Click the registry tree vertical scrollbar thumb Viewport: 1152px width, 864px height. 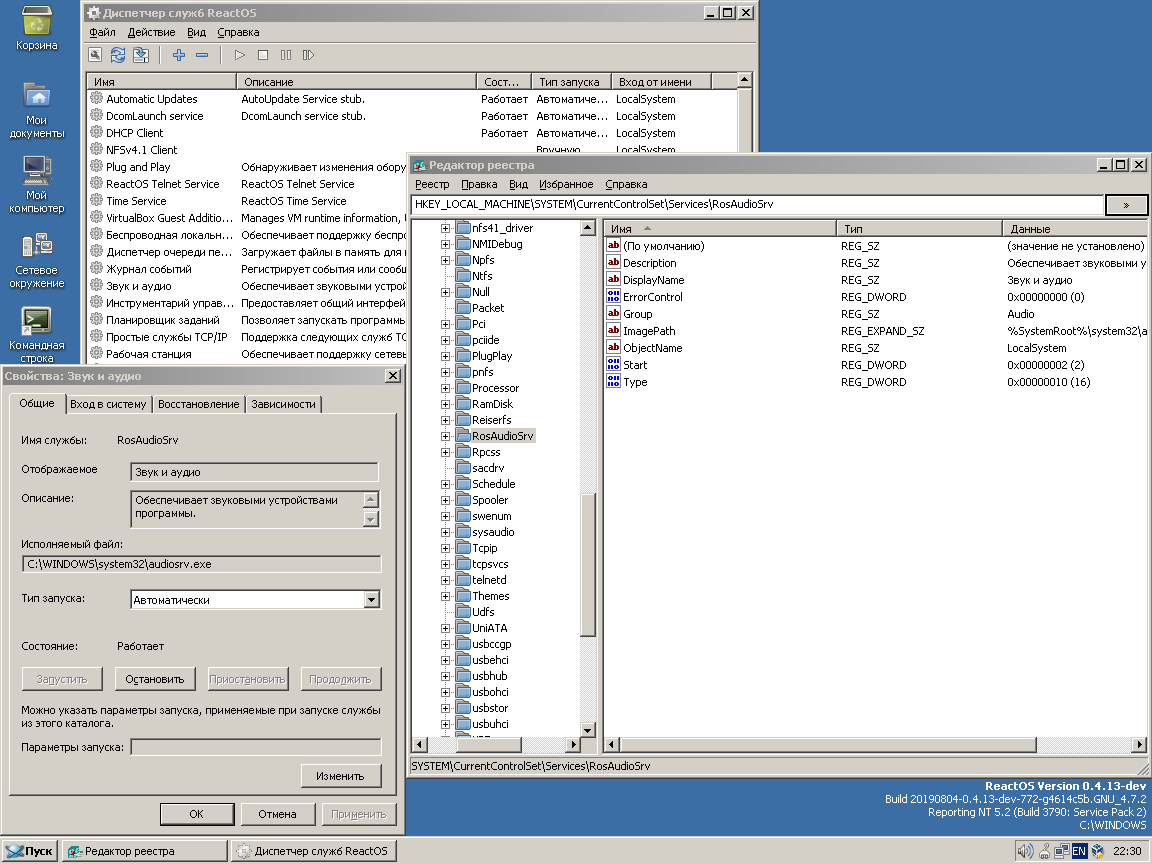(x=588, y=564)
